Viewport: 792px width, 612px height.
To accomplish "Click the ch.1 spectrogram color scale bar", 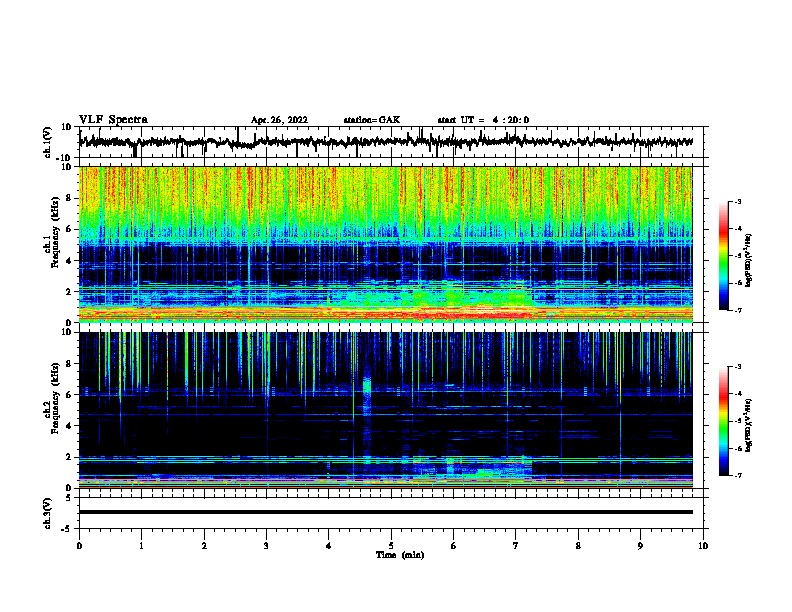I will tap(724, 256).
